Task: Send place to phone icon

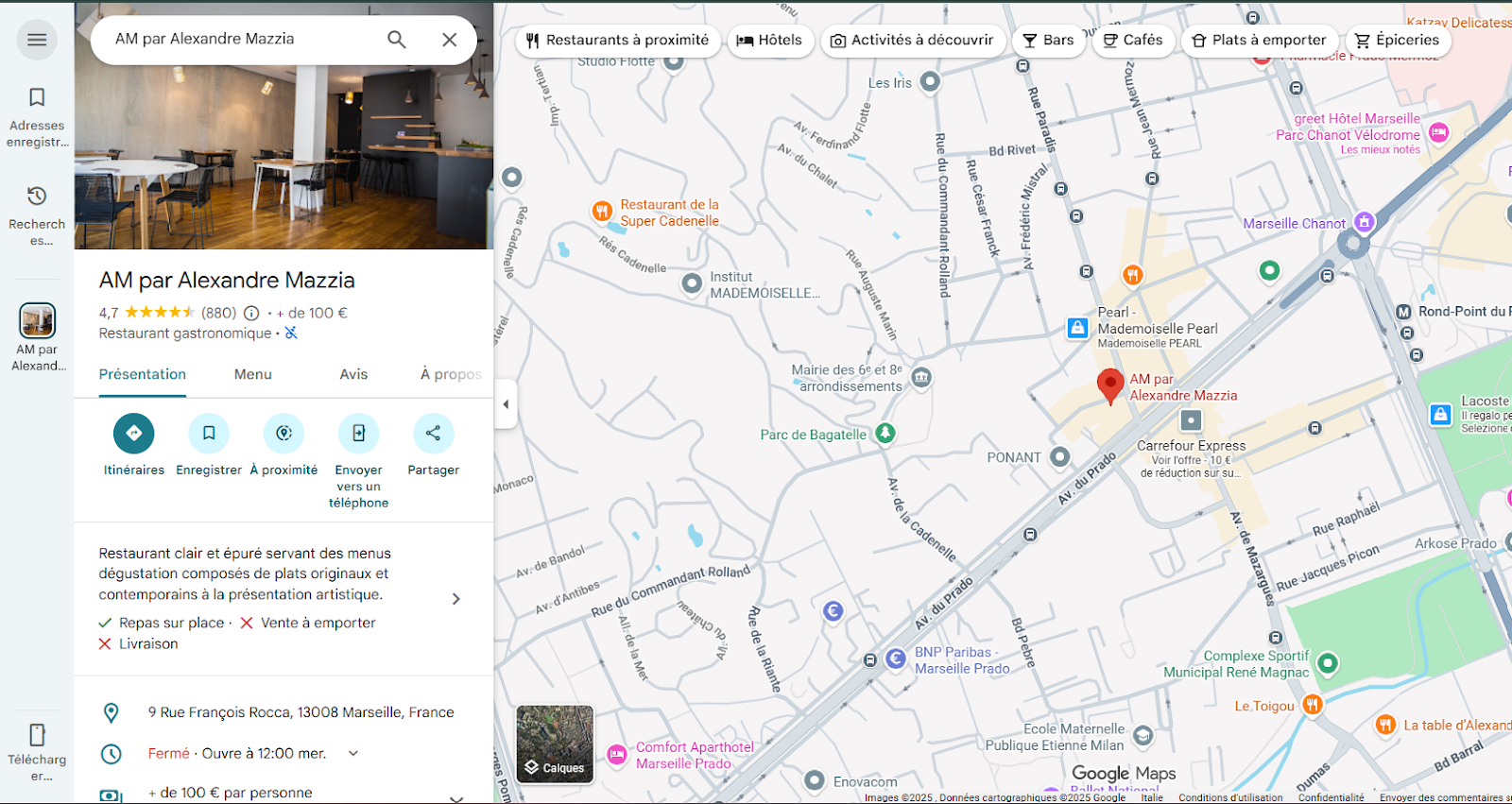Action: click(x=358, y=434)
